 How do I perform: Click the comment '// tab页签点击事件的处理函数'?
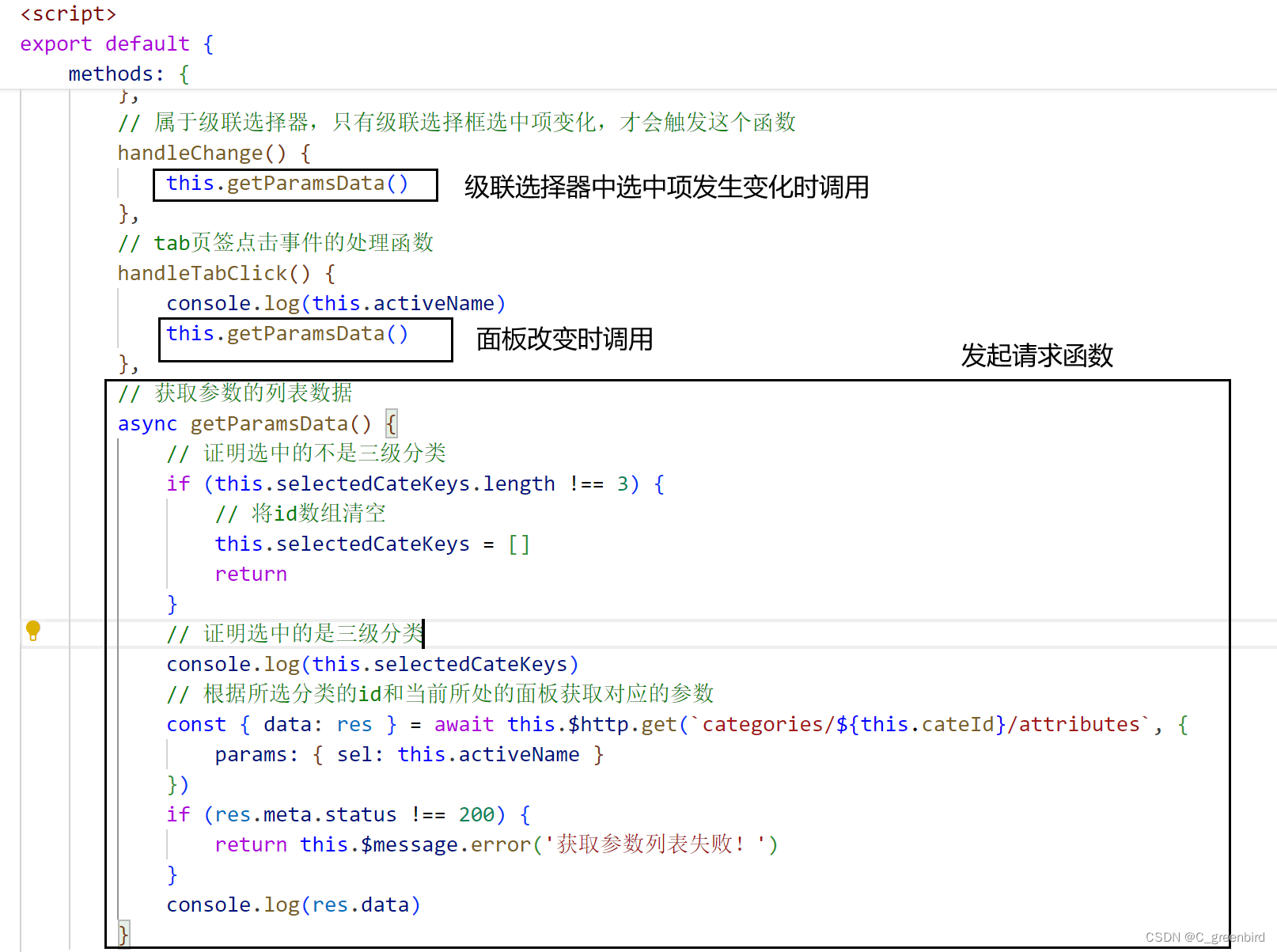coord(275,243)
